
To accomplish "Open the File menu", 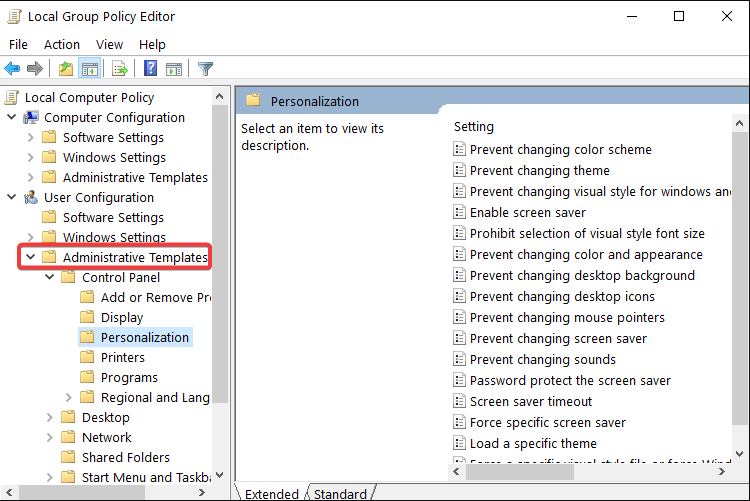I will 18,45.
